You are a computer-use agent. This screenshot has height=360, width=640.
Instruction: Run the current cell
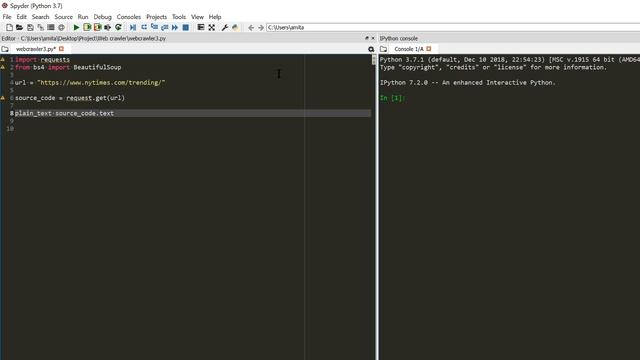click(87, 27)
